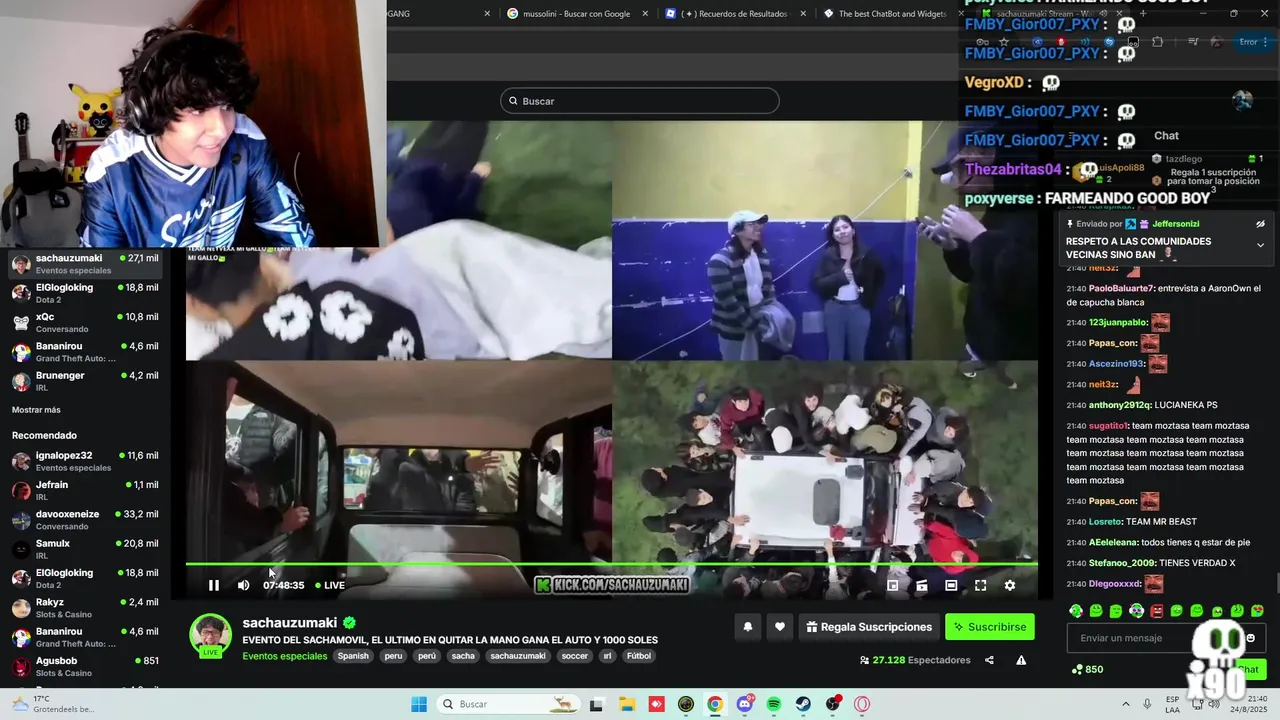The height and width of the screenshot is (720, 1280).
Task: Open sachauzumaki channel avatar
Action: 211,635
